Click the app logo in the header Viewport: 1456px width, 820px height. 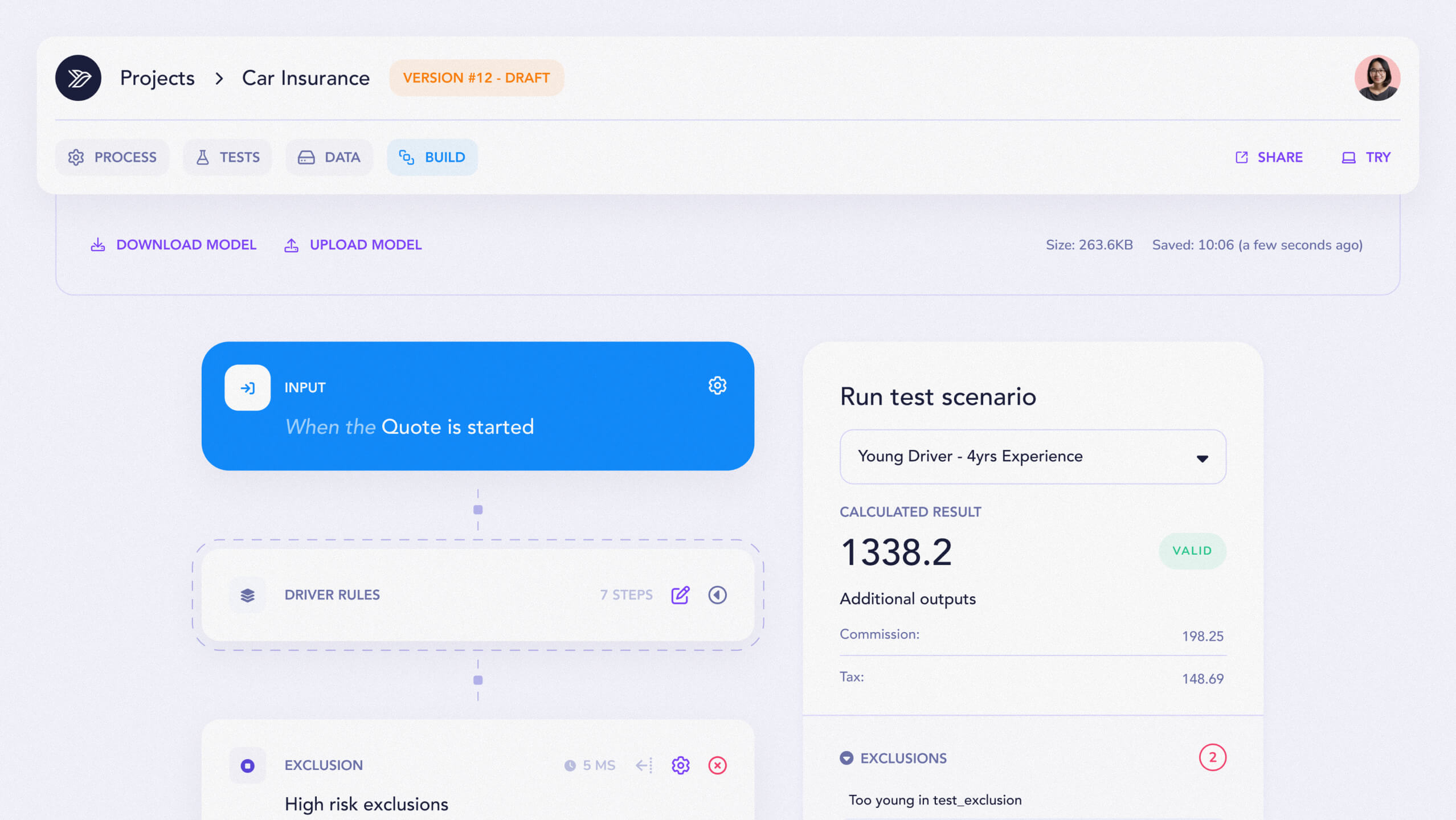(78, 78)
